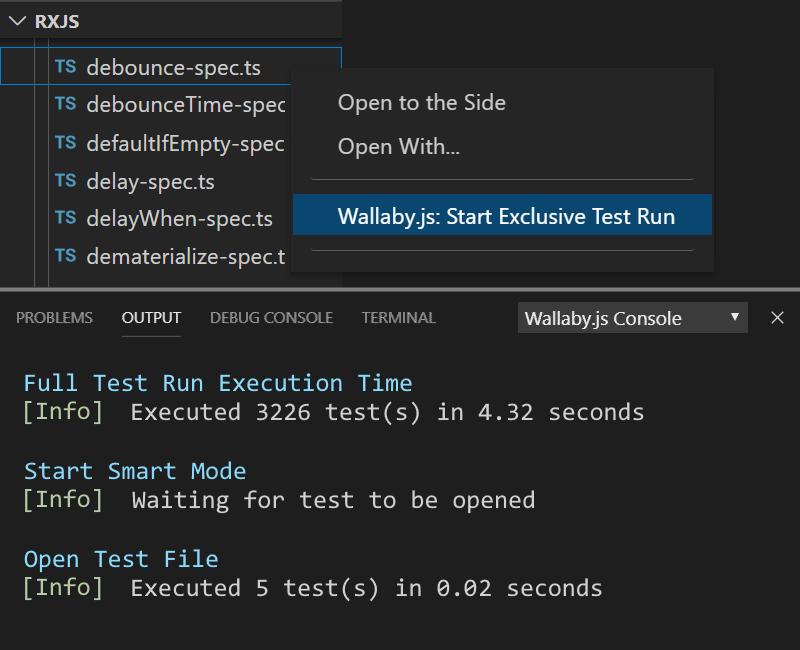800x650 pixels.
Task: Click the TS icon beside delayWhen-spec.ts
Action: (x=65, y=218)
